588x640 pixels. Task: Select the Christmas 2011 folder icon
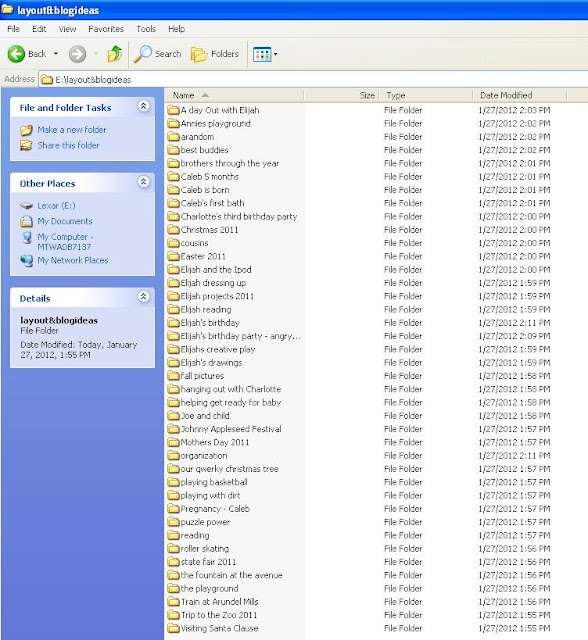(174, 230)
